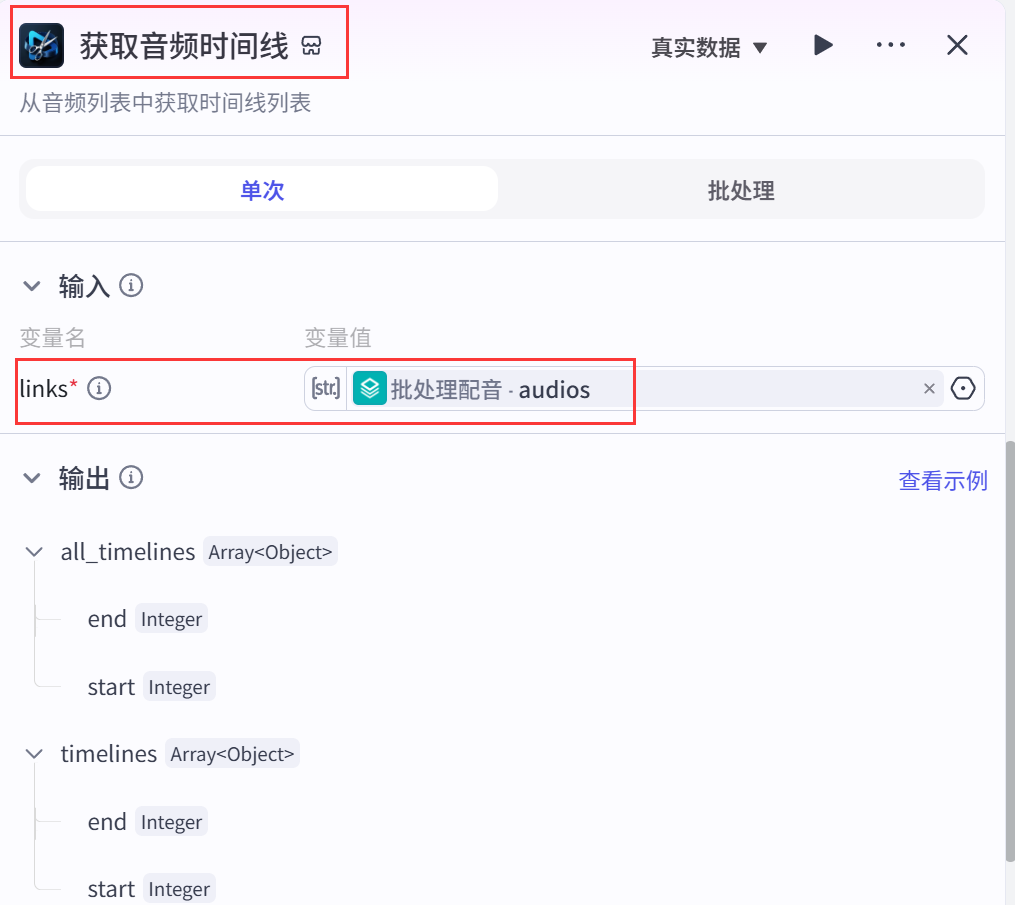1015x905 pixels.
Task: Click the [str] type badge on the links input
Action: tap(325, 388)
